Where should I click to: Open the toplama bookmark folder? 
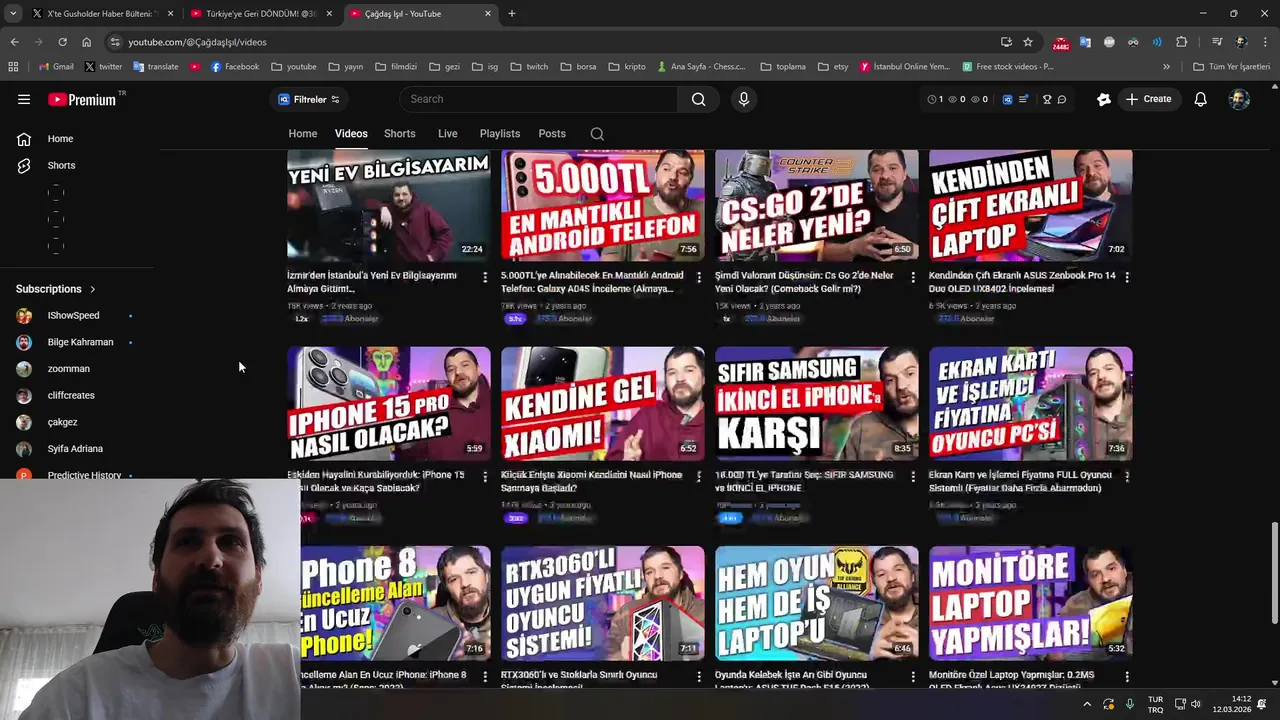click(x=783, y=67)
